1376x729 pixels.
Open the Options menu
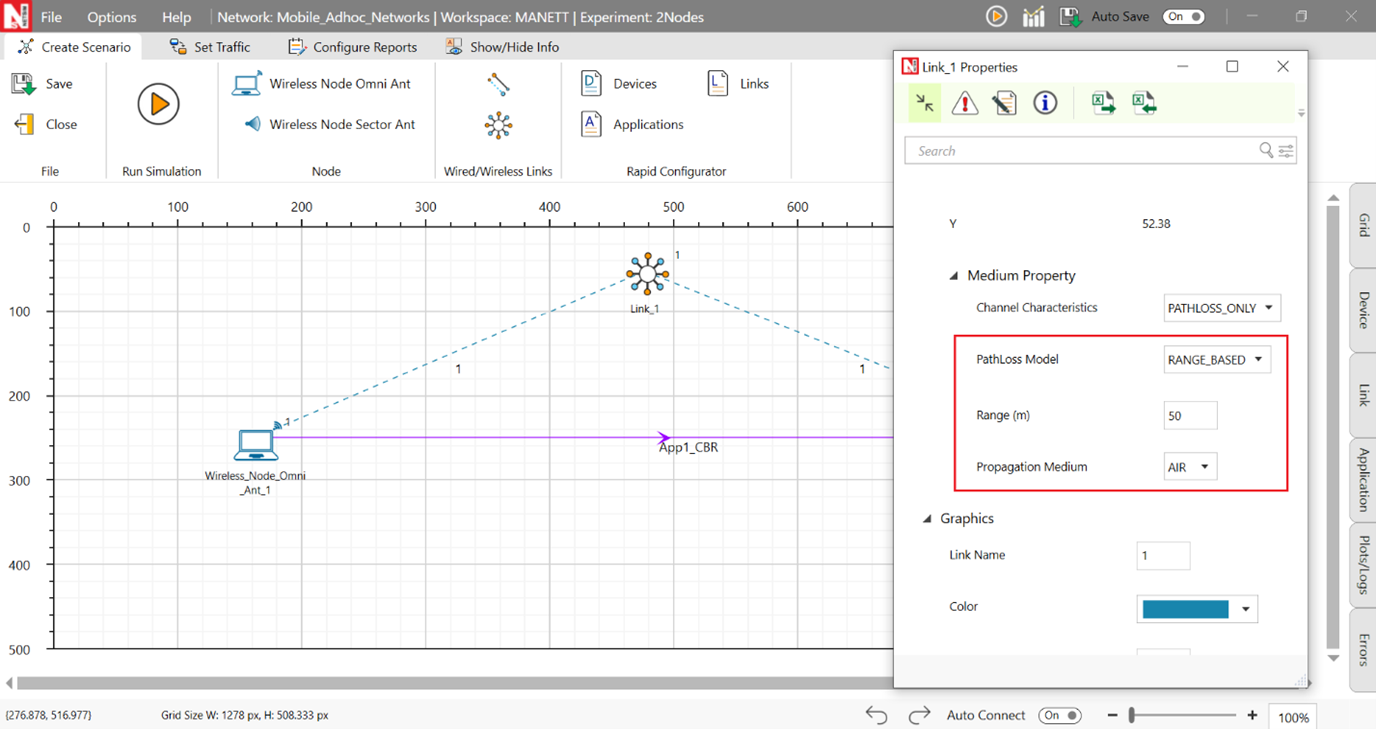point(111,17)
